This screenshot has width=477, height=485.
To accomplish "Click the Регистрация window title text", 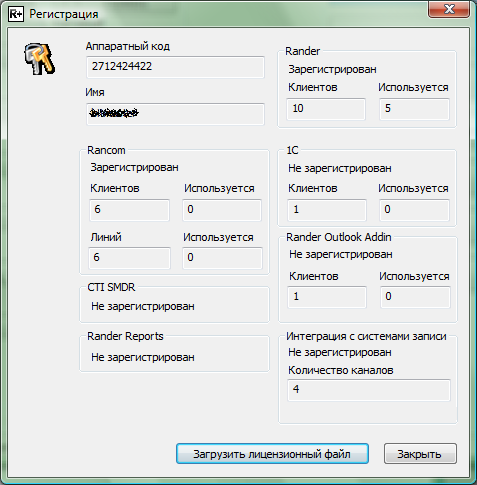I will (x=64, y=14).
